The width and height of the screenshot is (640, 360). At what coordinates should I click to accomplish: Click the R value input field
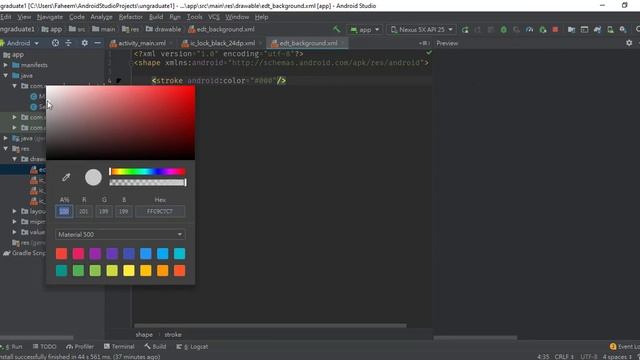(84, 211)
